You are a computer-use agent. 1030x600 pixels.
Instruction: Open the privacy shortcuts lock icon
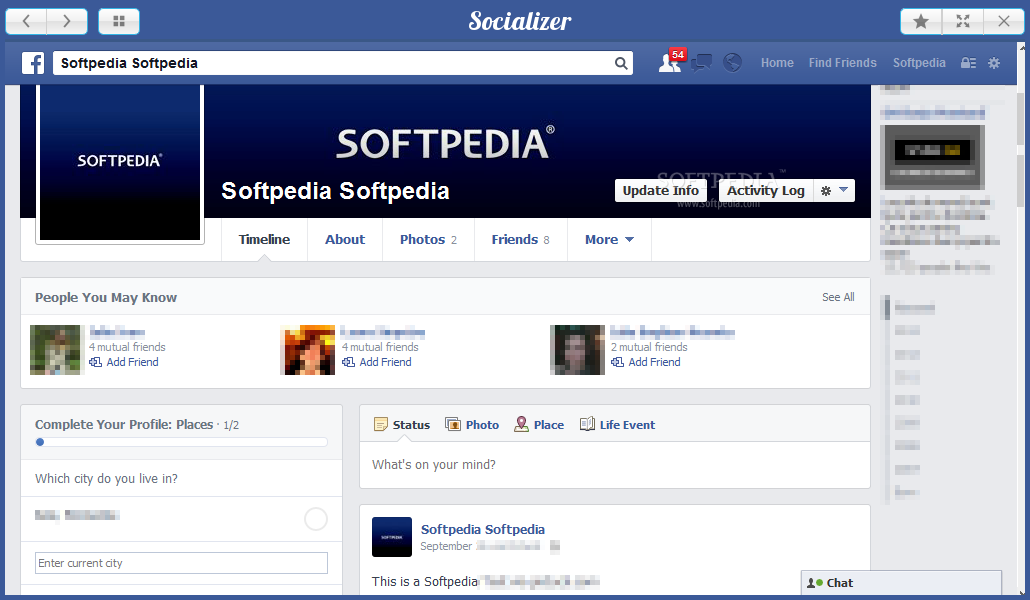click(x=968, y=63)
